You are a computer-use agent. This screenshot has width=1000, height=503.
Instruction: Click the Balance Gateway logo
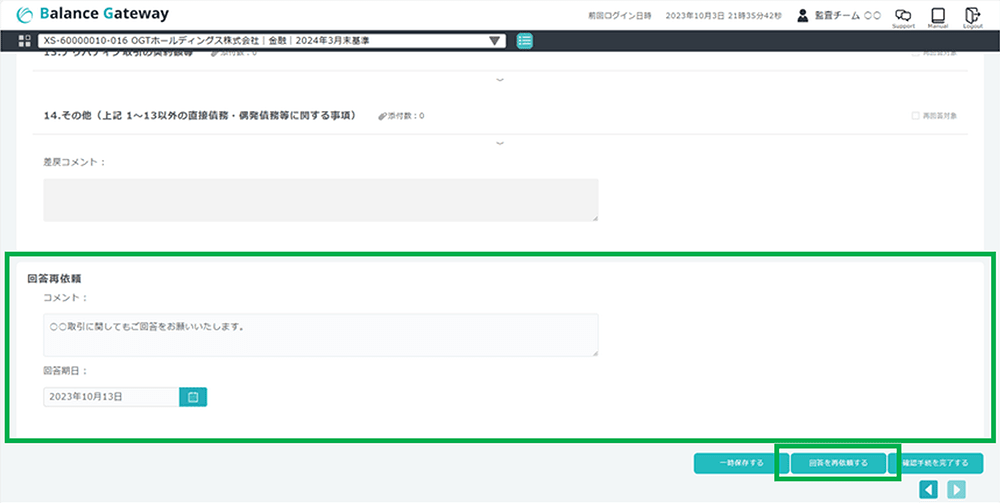tap(93, 15)
